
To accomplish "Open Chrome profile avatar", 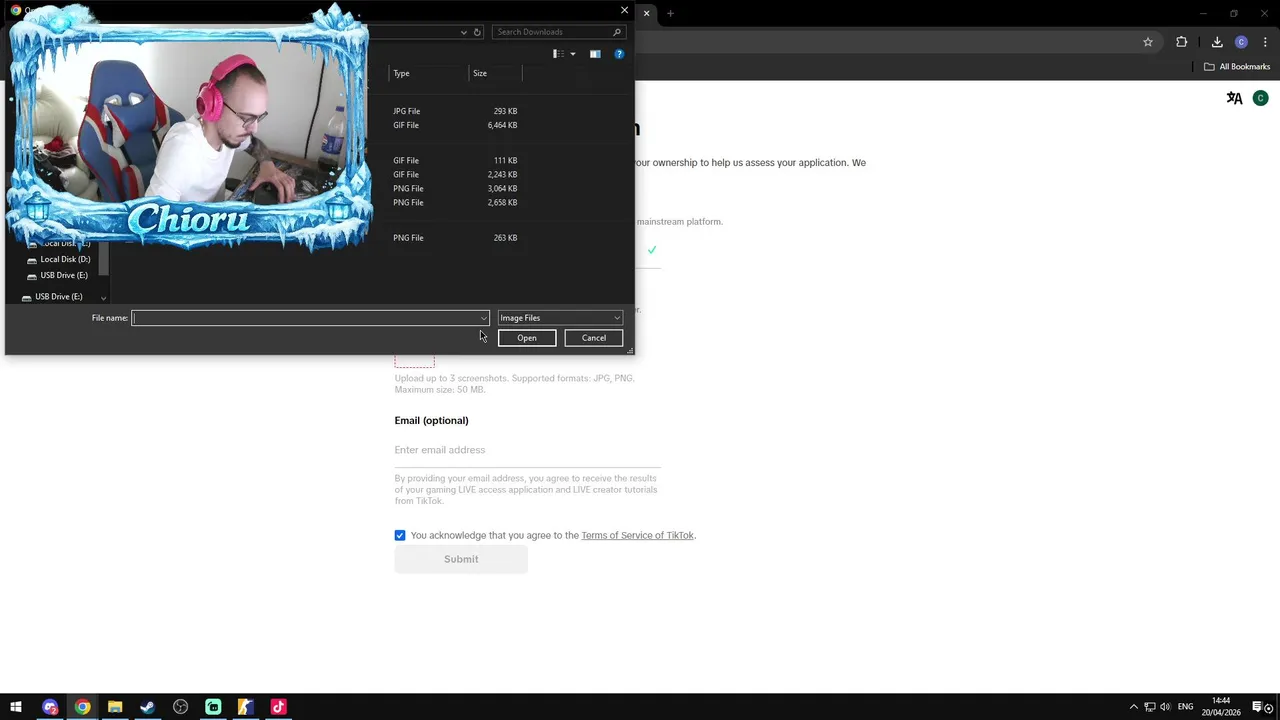I will (1241, 42).
